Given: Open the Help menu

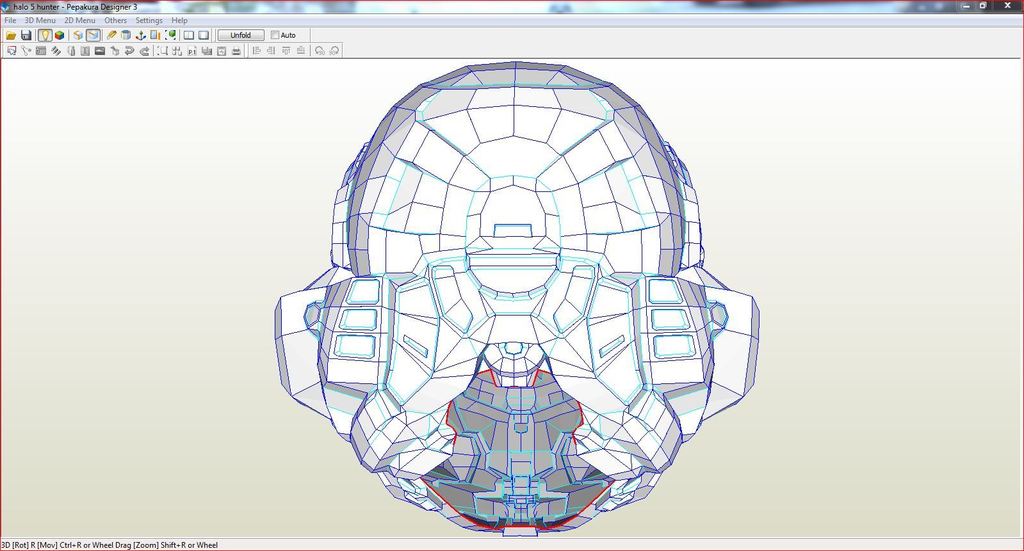Looking at the screenshot, I should pyautogui.click(x=180, y=20).
